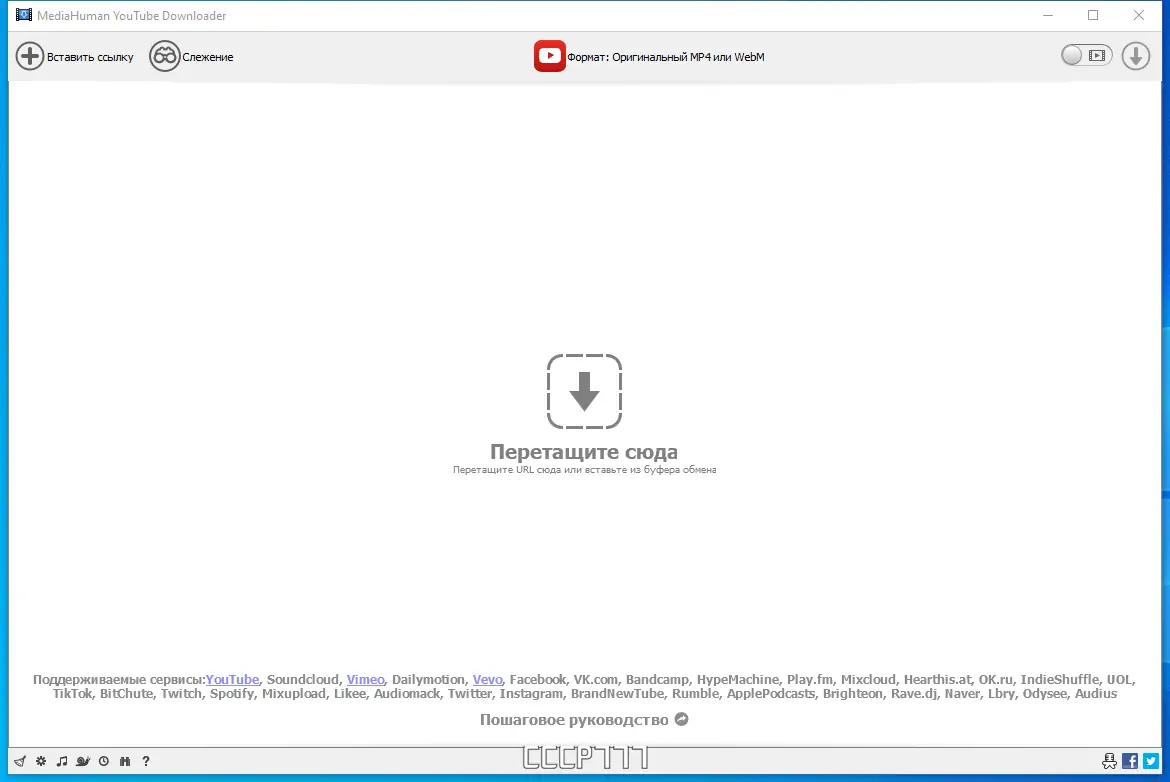Image resolution: width=1170 pixels, height=782 pixels.
Task: Open the Формат: Оригинальный MP4 или WebM selector
Action: pos(649,57)
